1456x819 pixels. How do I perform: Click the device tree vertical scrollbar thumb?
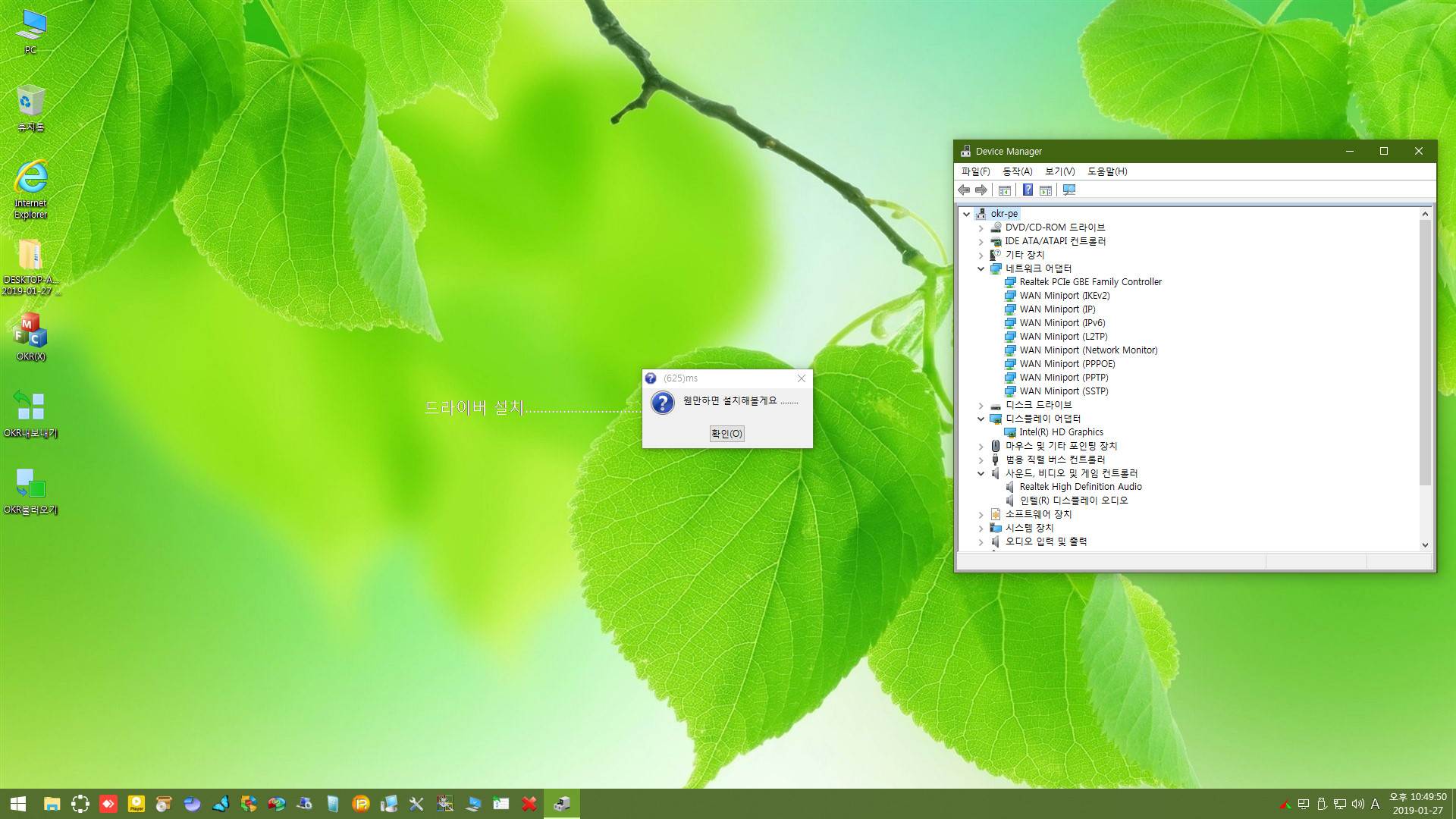(x=1425, y=353)
